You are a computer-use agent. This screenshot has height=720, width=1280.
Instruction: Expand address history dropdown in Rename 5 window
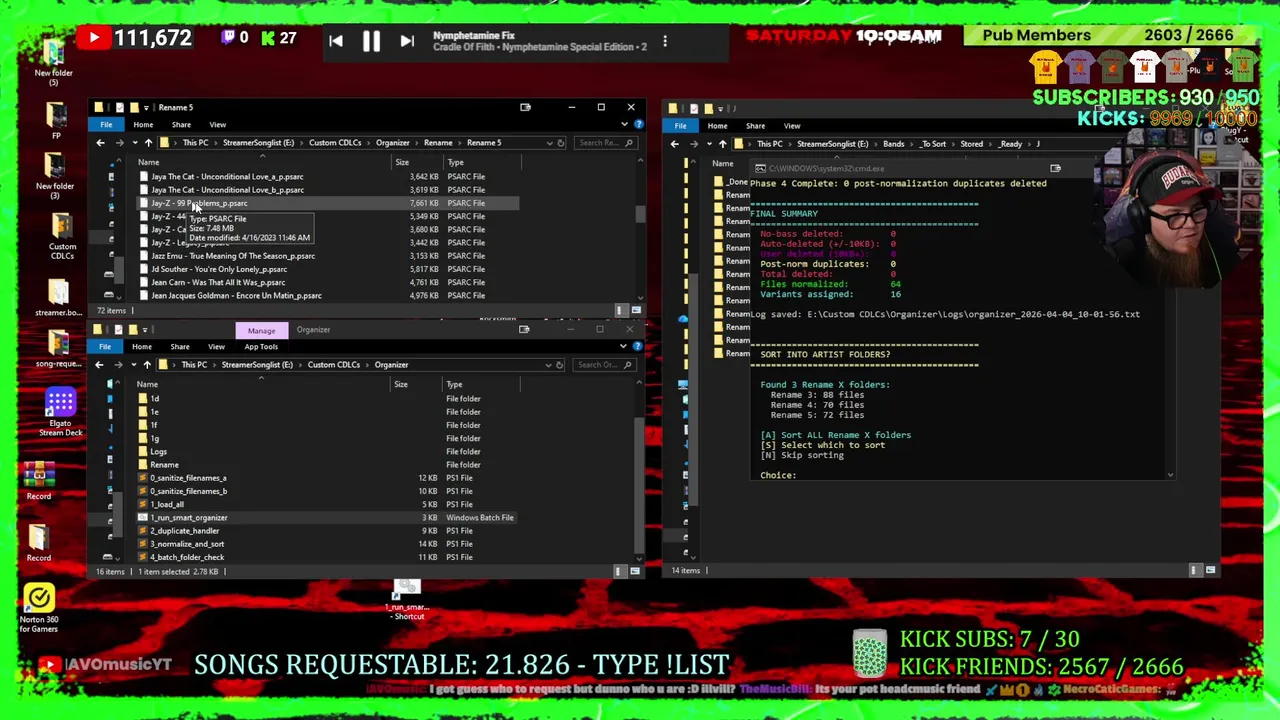(x=548, y=143)
